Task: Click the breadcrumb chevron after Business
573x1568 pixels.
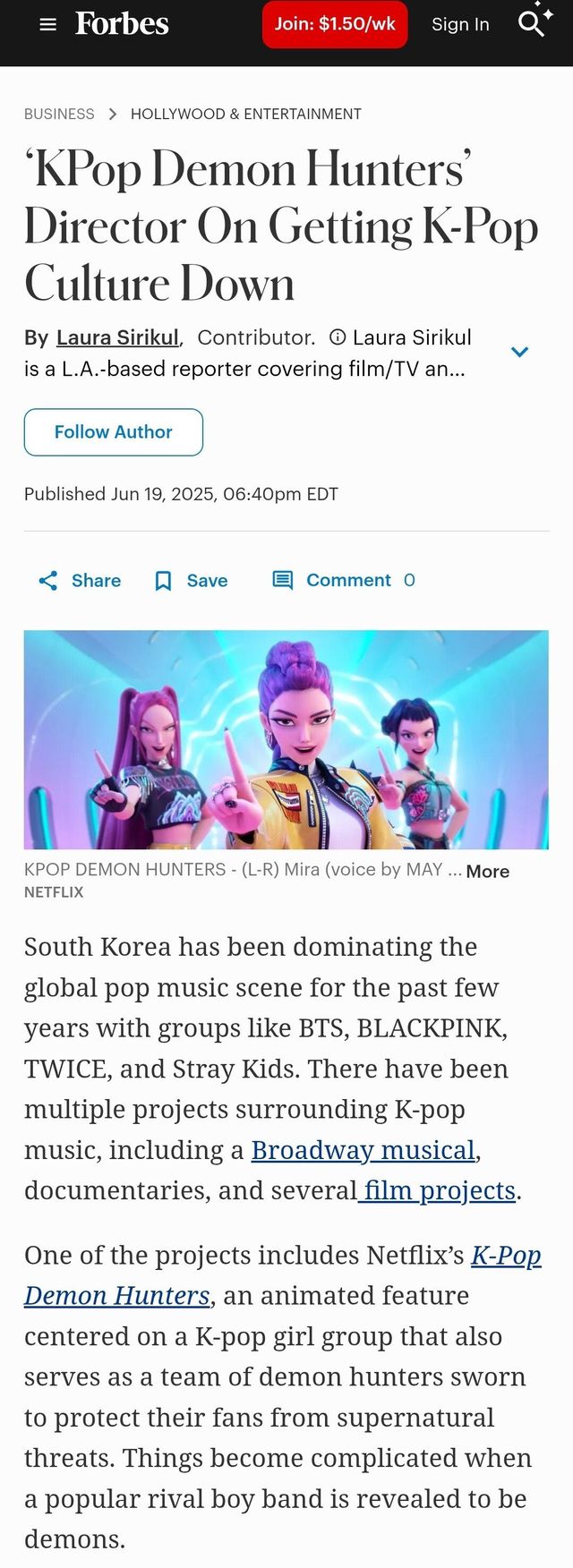Action: [113, 115]
